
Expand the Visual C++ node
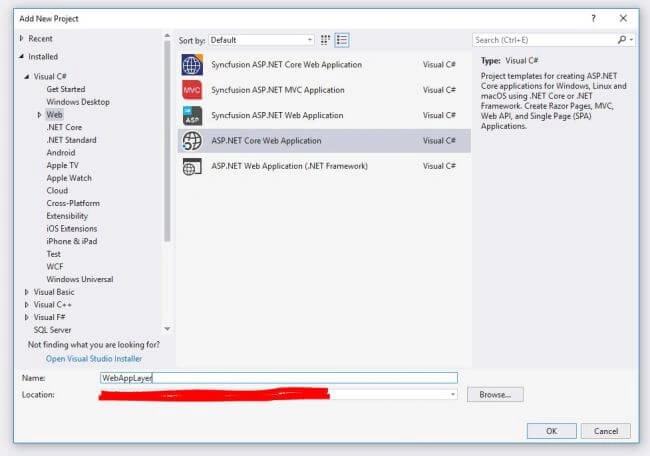(x=27, y=305)
